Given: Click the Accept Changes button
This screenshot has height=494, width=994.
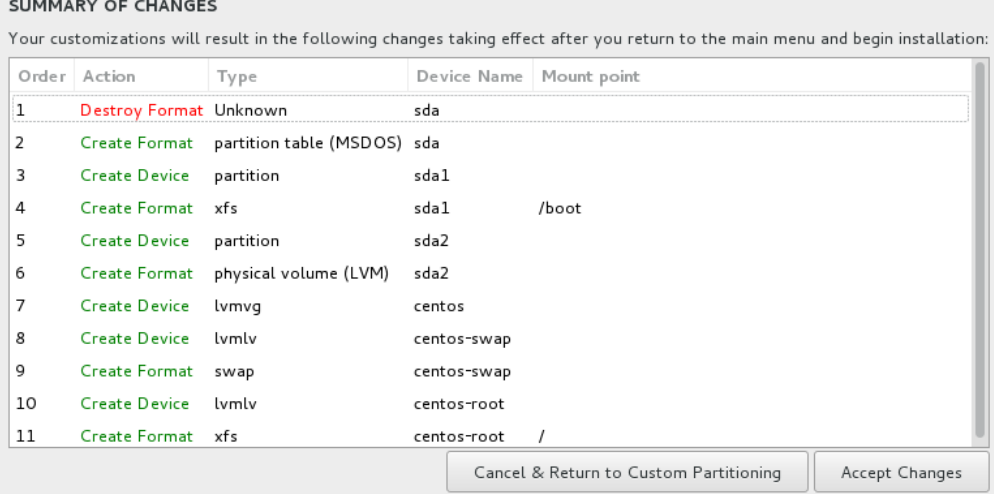Looking at the screenshot, I should click(x=901, y=472).
